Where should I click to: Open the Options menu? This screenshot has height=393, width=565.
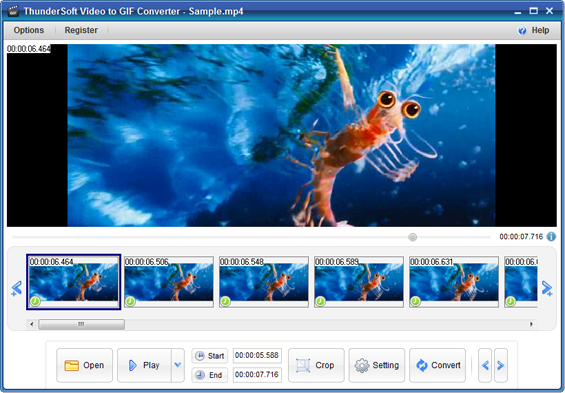tap(29, 30)
